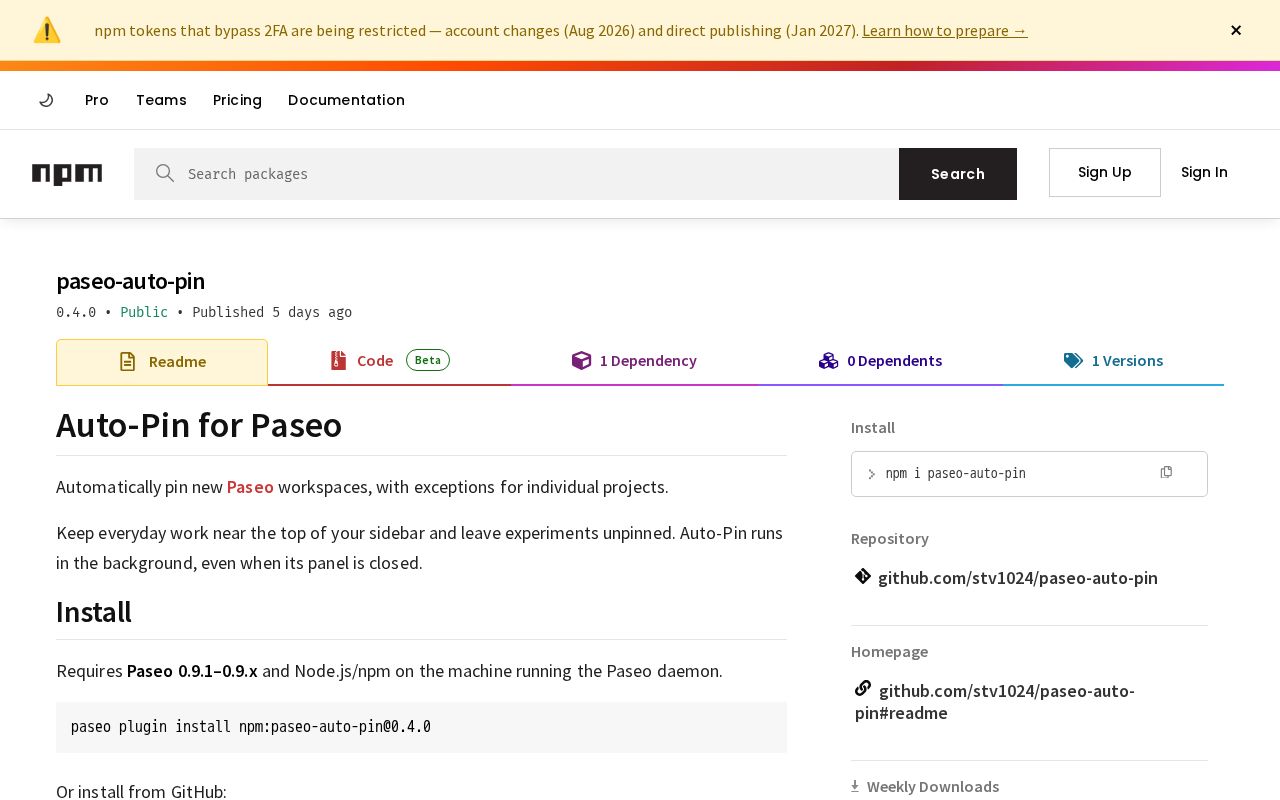The height and width of the screenshot is (800, 1280).
Task: Open the Documentation link
Action: click(346, 100)
